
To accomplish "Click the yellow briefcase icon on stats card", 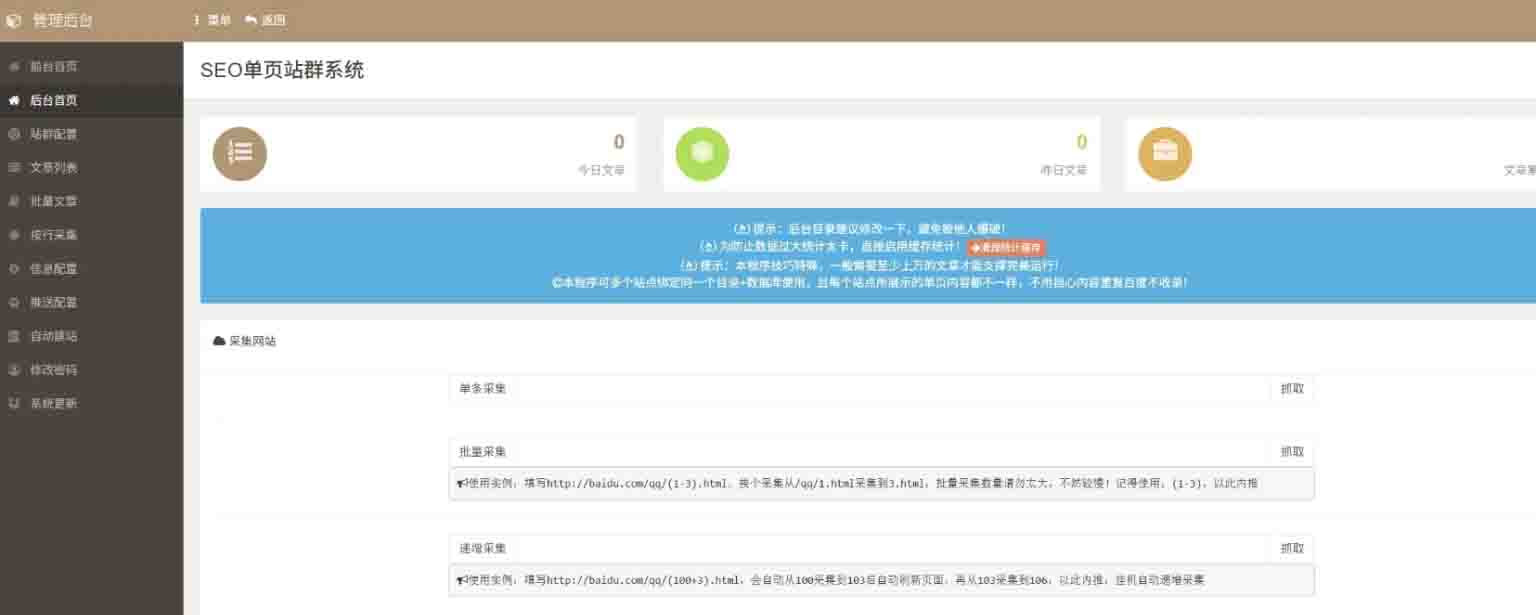I will [1165, 154].
